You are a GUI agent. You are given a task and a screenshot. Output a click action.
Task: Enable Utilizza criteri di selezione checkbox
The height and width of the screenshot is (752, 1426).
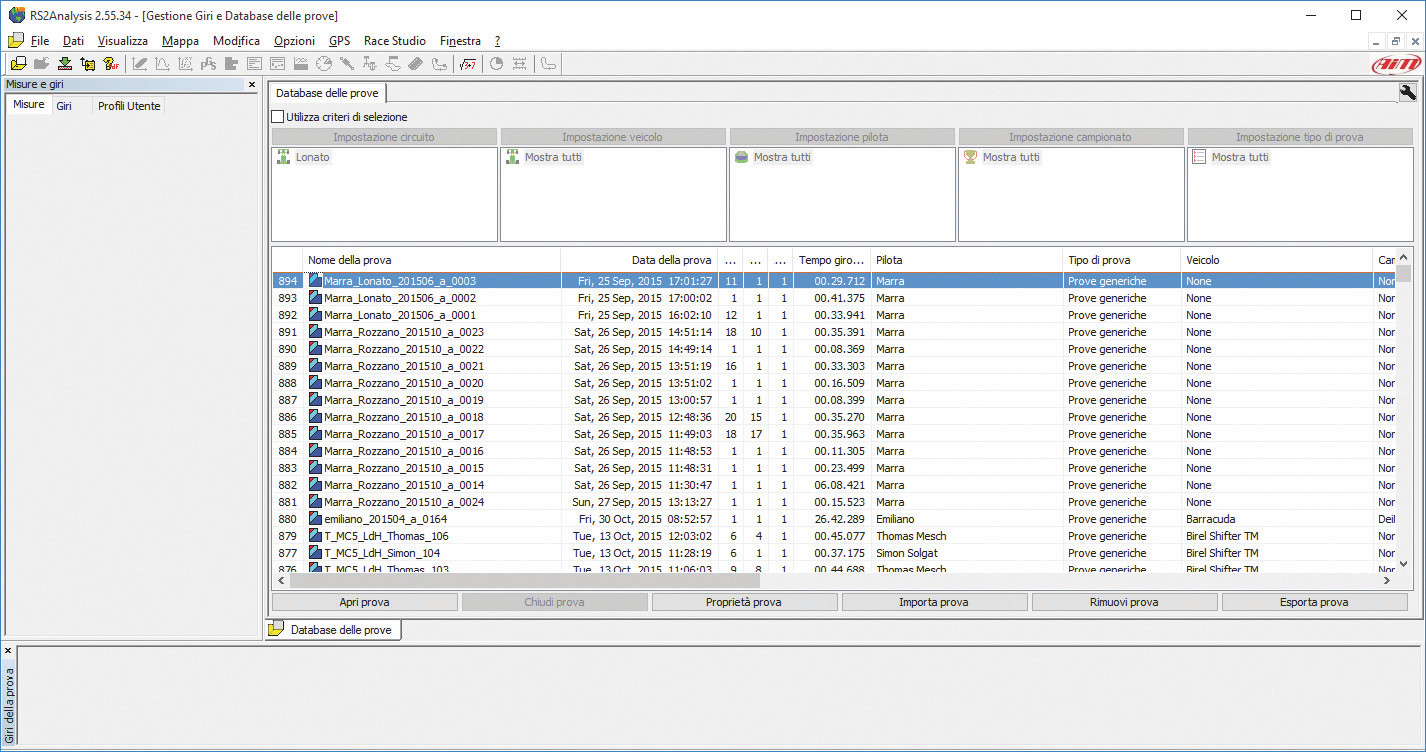[278, 117]
